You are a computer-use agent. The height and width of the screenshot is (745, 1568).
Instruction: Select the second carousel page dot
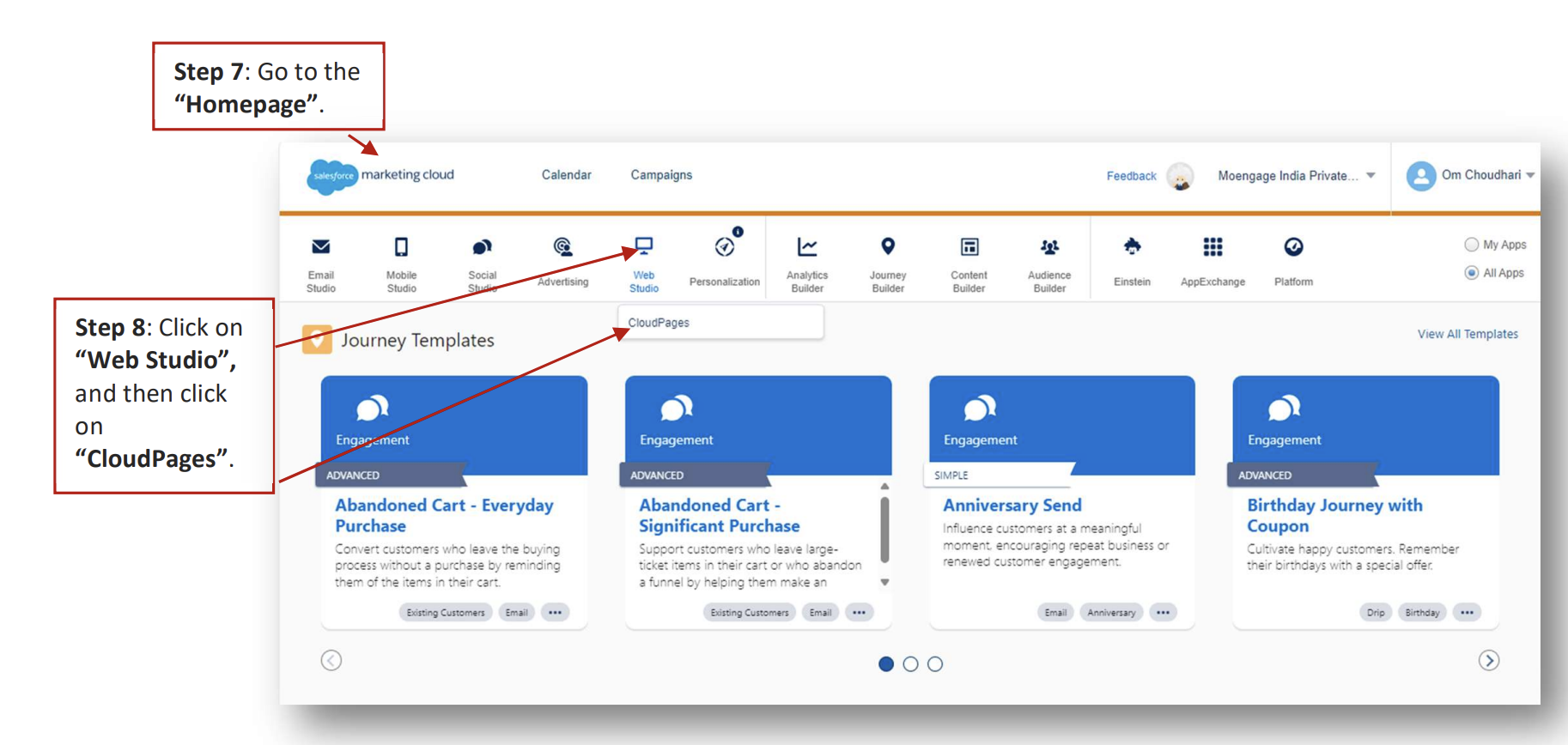click(911, 664)
